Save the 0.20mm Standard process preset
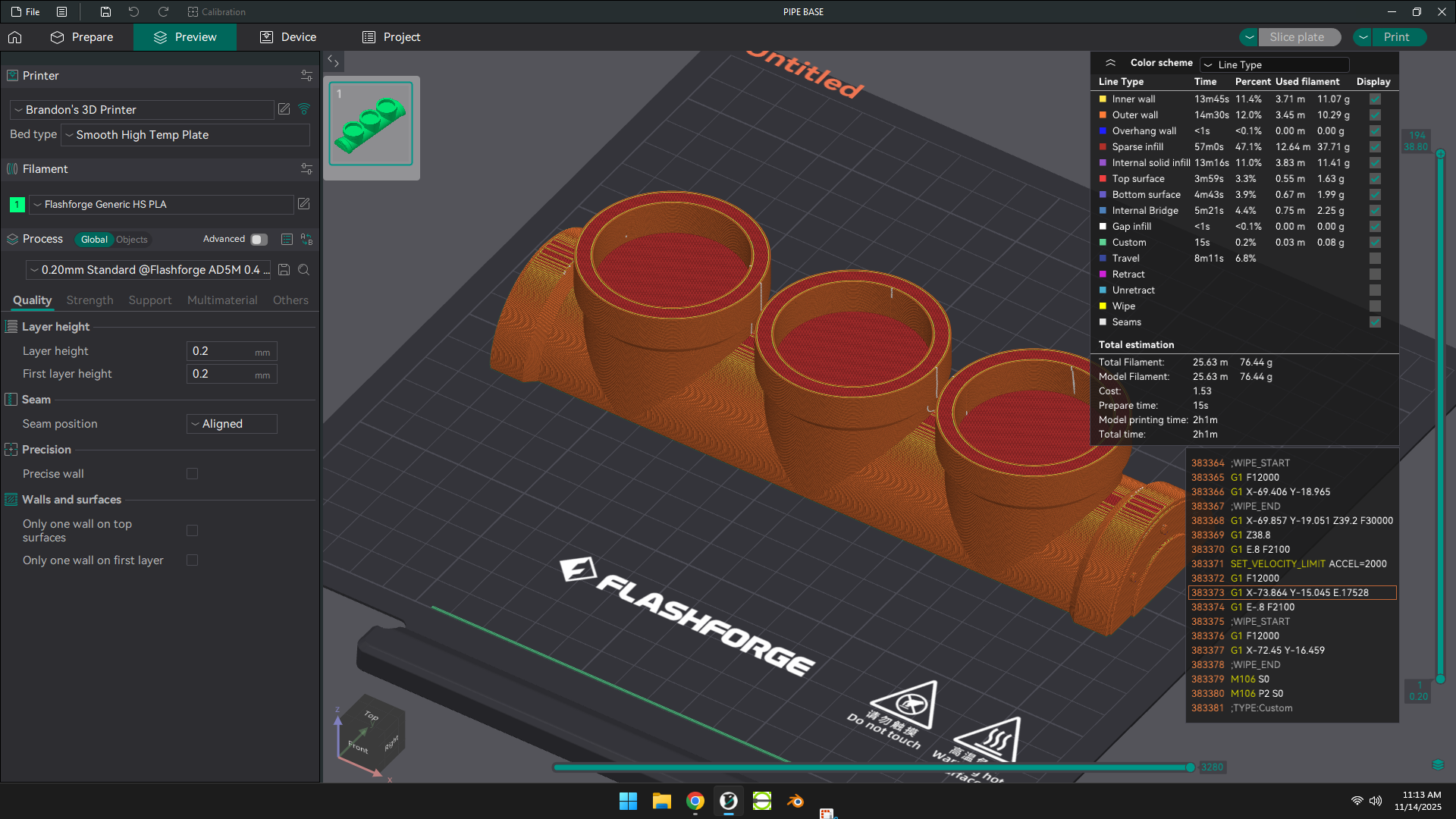This screenshot has width=1456, height=819. pos(284,269)
